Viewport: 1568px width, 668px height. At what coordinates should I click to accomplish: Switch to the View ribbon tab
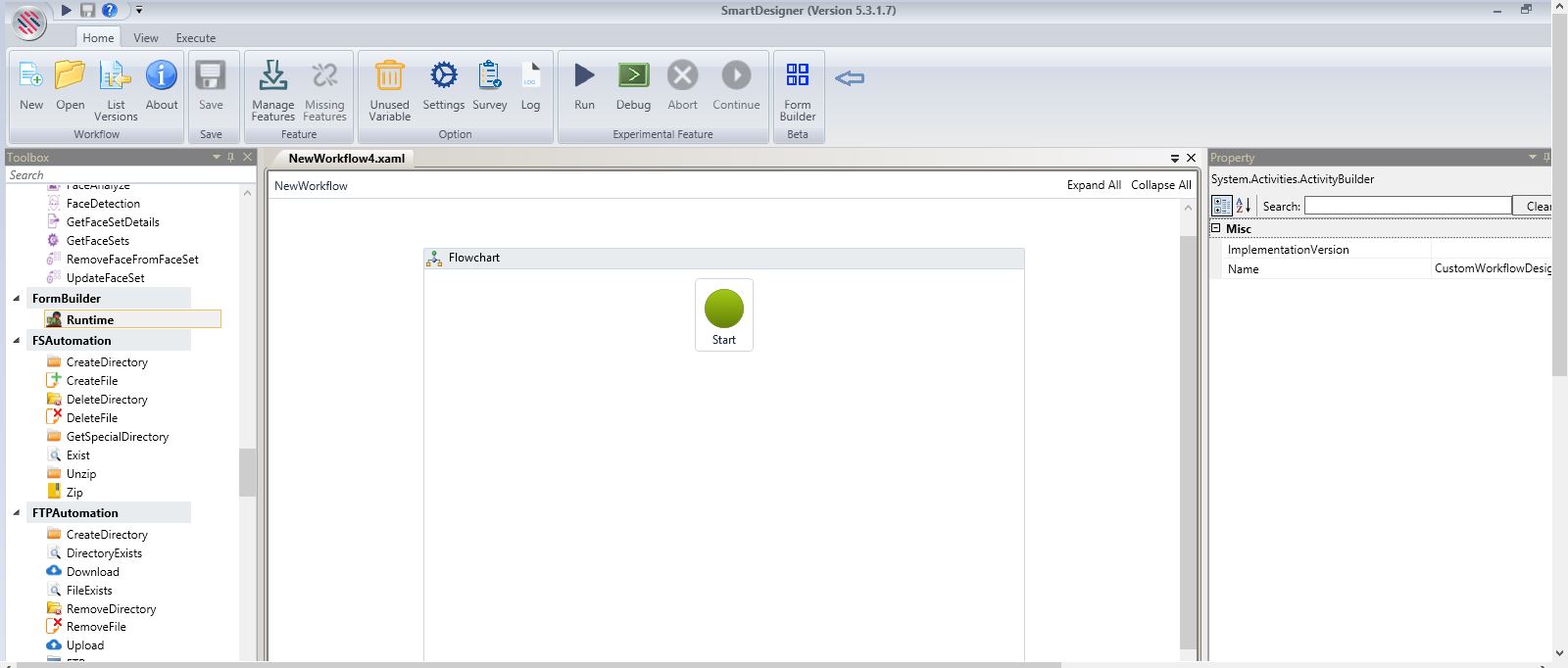tap(146, 38)
